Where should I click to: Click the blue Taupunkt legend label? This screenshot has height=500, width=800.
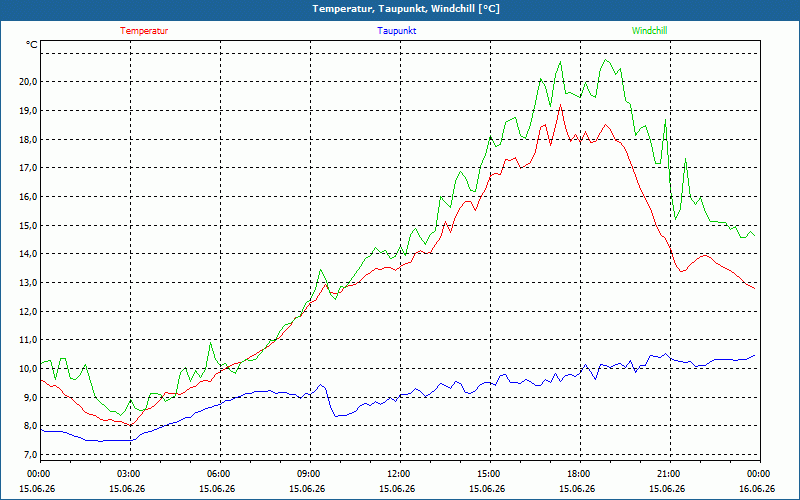tap(396, 31)
